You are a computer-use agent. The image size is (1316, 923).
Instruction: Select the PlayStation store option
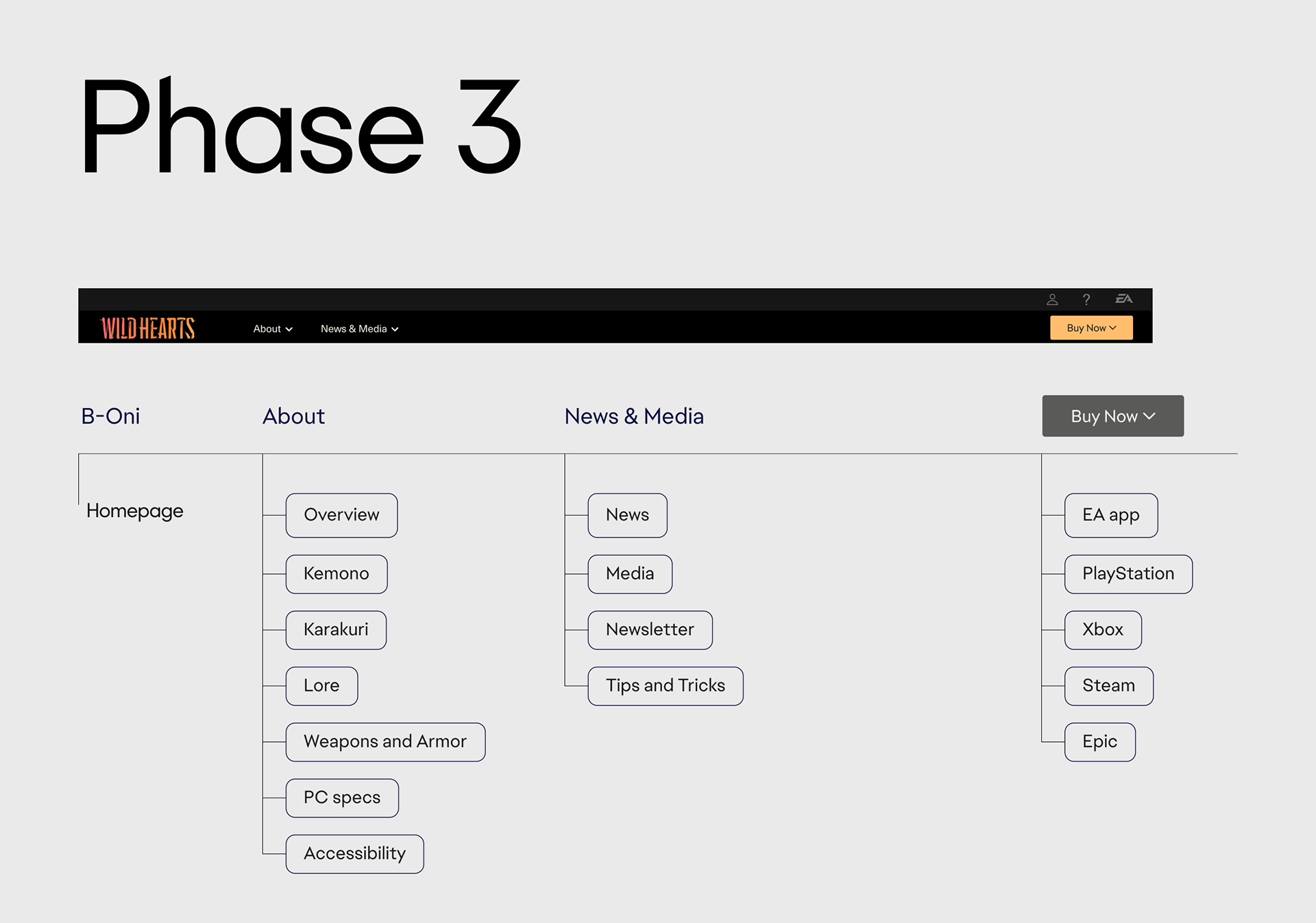pyautogui.click(x=1128, y=574)
